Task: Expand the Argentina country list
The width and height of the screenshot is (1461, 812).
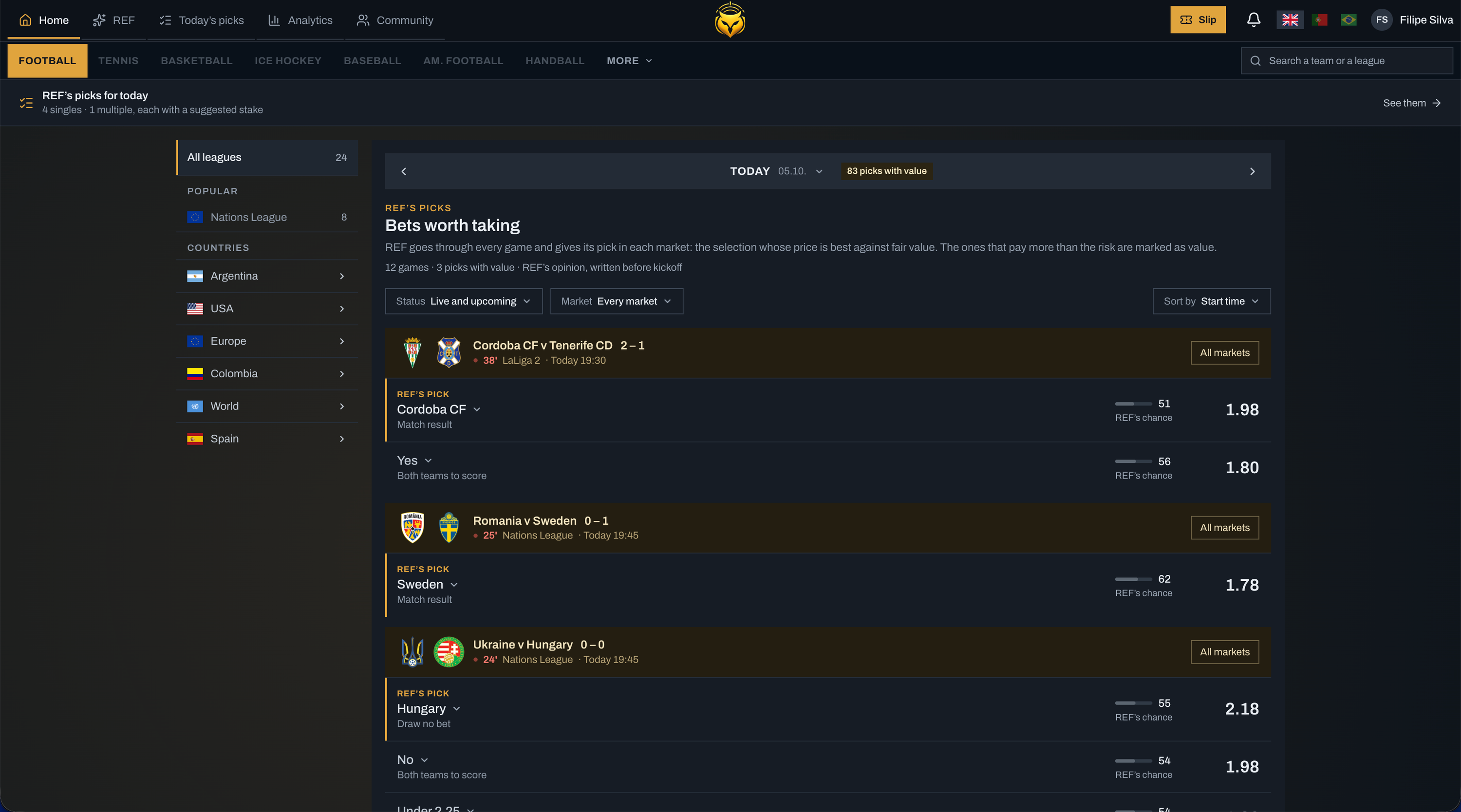Action: click(x=266, y=276)
